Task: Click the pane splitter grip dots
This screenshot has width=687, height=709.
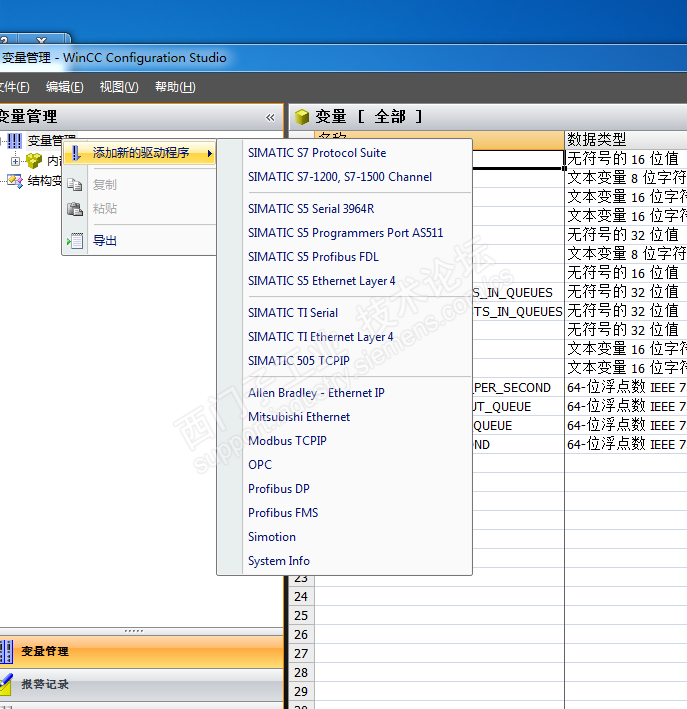Action: 134,631
